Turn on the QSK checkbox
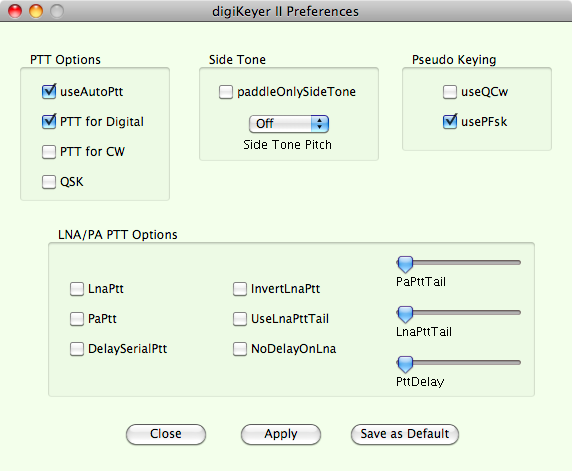 (49, 182)
